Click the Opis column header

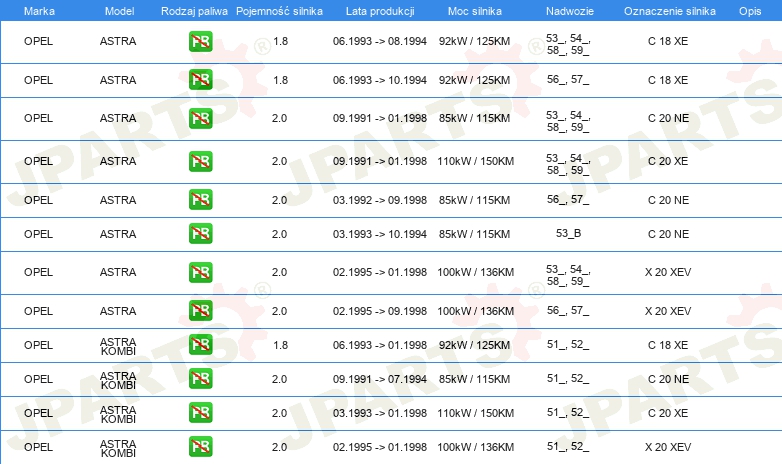click(x=750, y=11)
